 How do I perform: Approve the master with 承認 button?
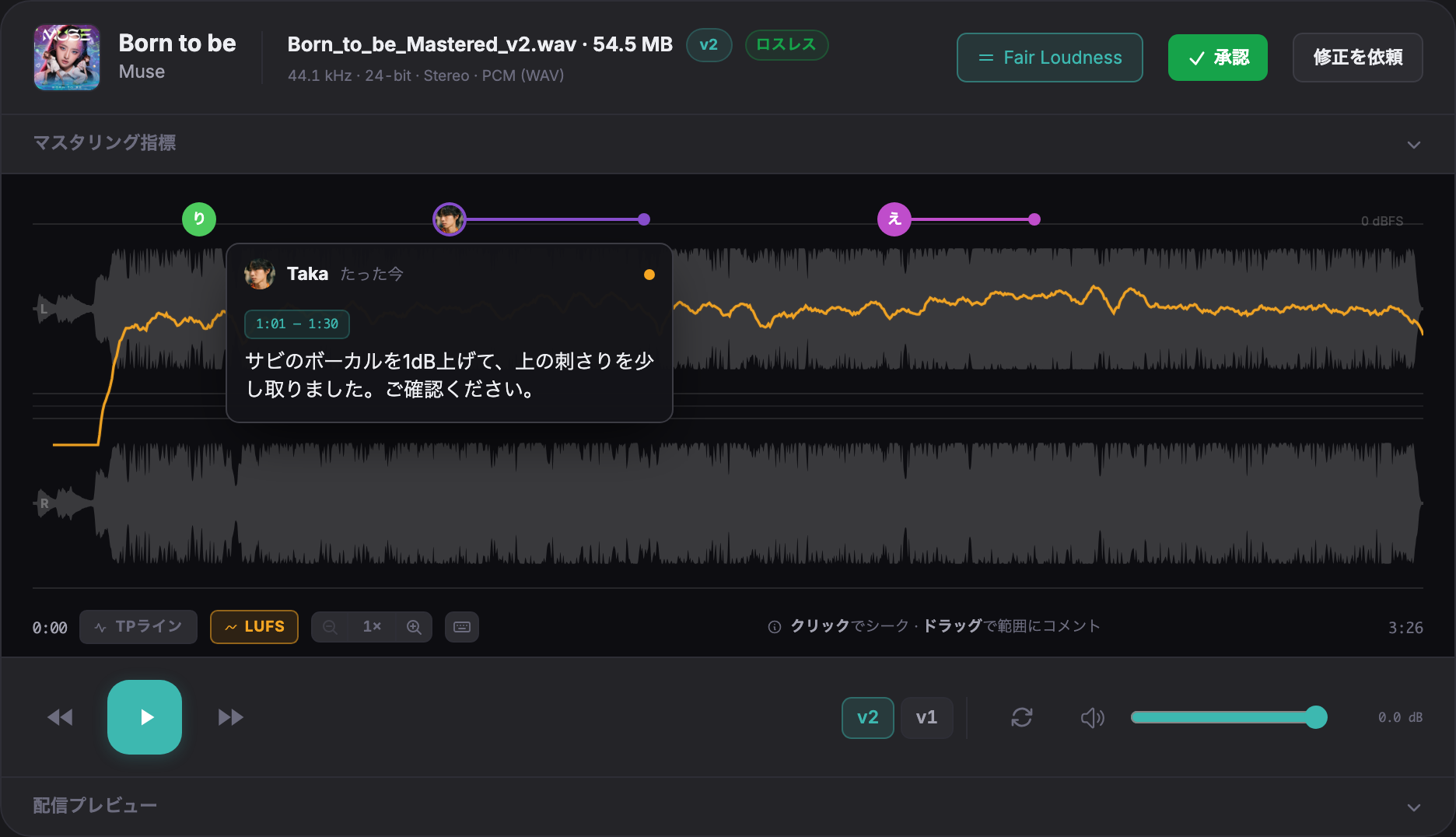1217,58
